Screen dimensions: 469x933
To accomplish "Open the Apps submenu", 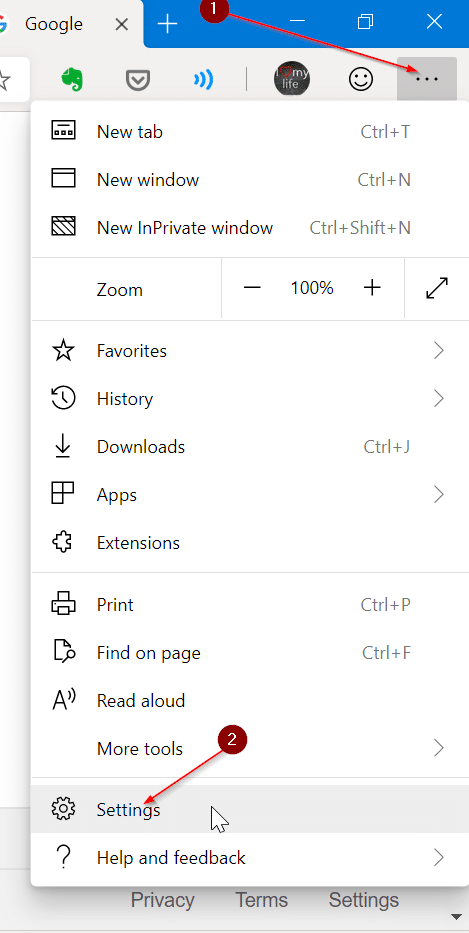I will pyautogui.click(x=250, y=495).
